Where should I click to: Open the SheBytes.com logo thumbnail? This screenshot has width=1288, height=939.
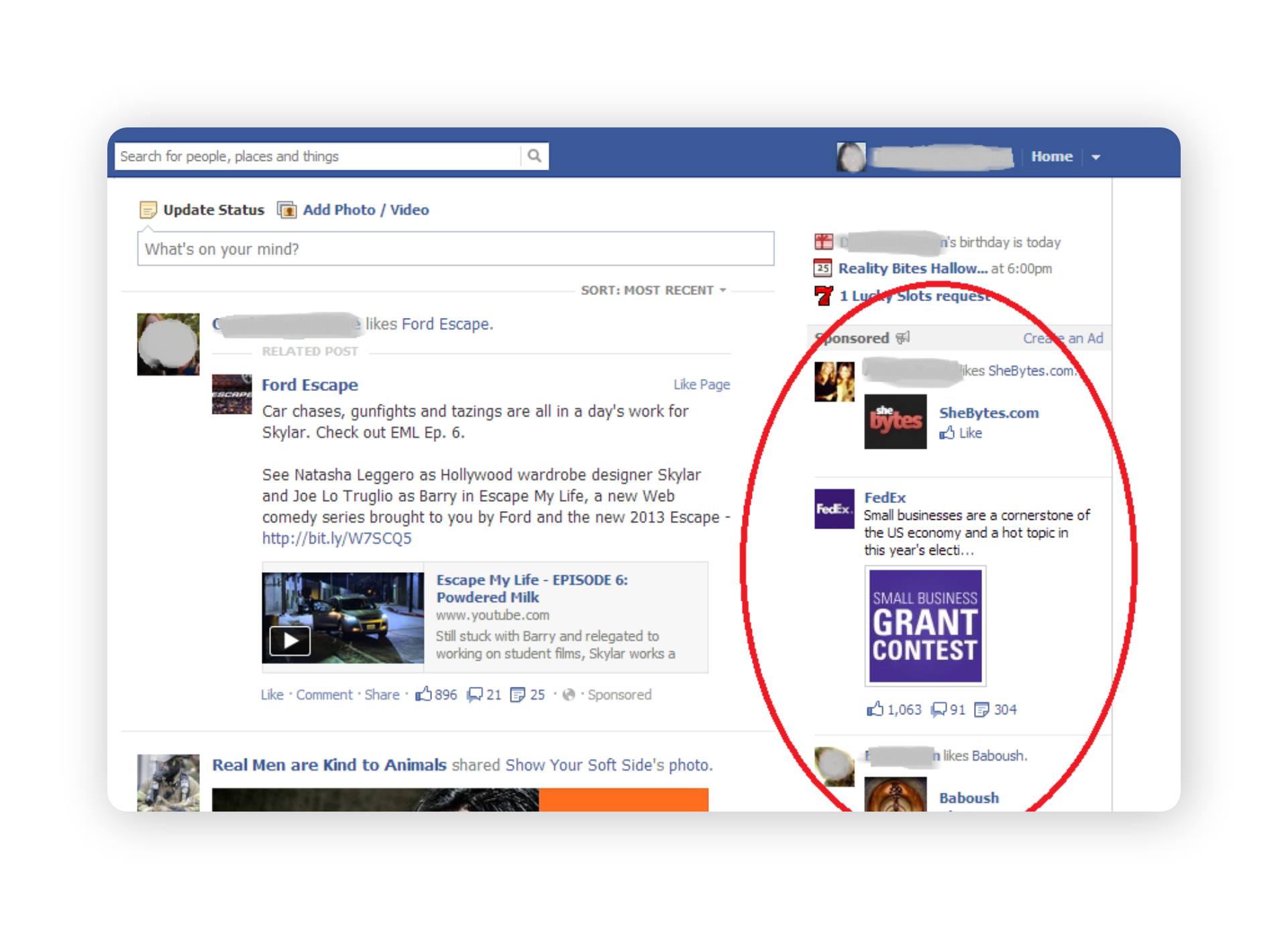coord(895,421)
